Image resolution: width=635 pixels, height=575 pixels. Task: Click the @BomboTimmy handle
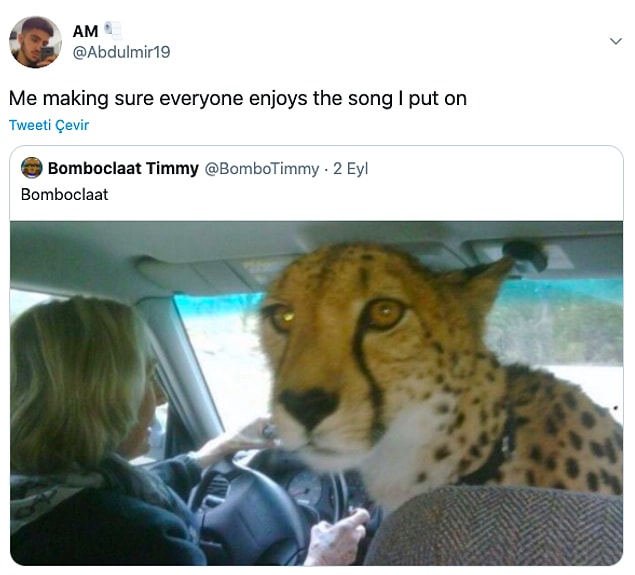[262, 168]
